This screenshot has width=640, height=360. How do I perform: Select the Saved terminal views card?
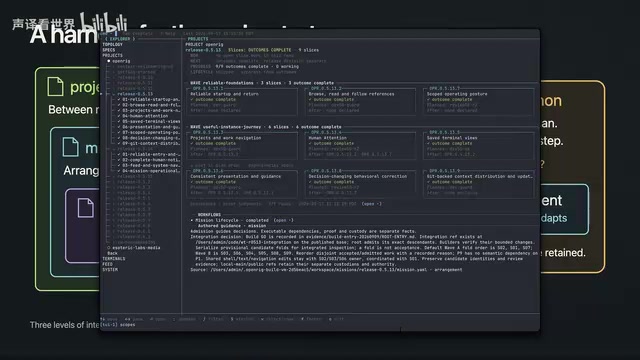(x=479, y=145)
